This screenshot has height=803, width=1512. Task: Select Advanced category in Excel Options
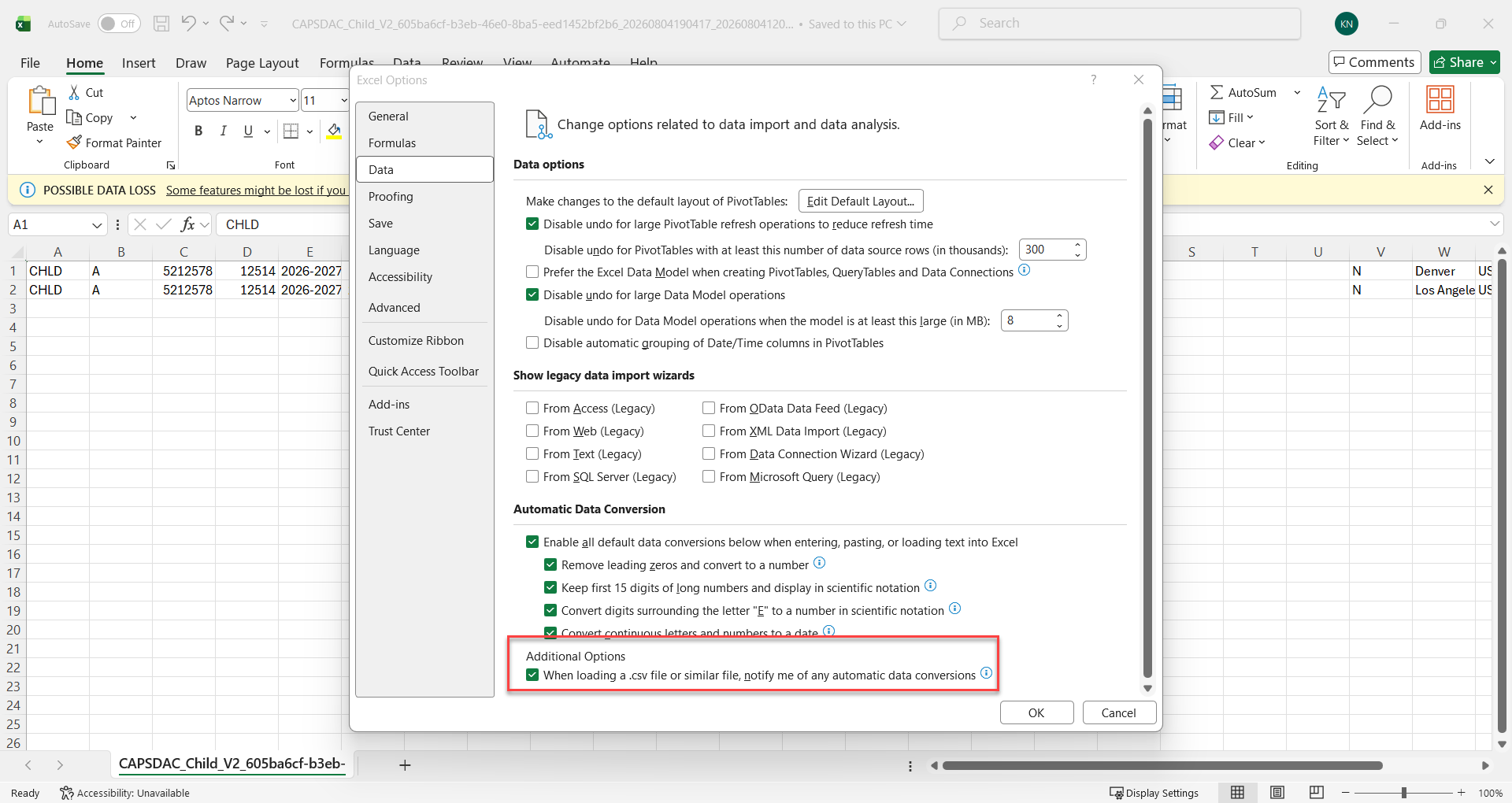[424, 308]
